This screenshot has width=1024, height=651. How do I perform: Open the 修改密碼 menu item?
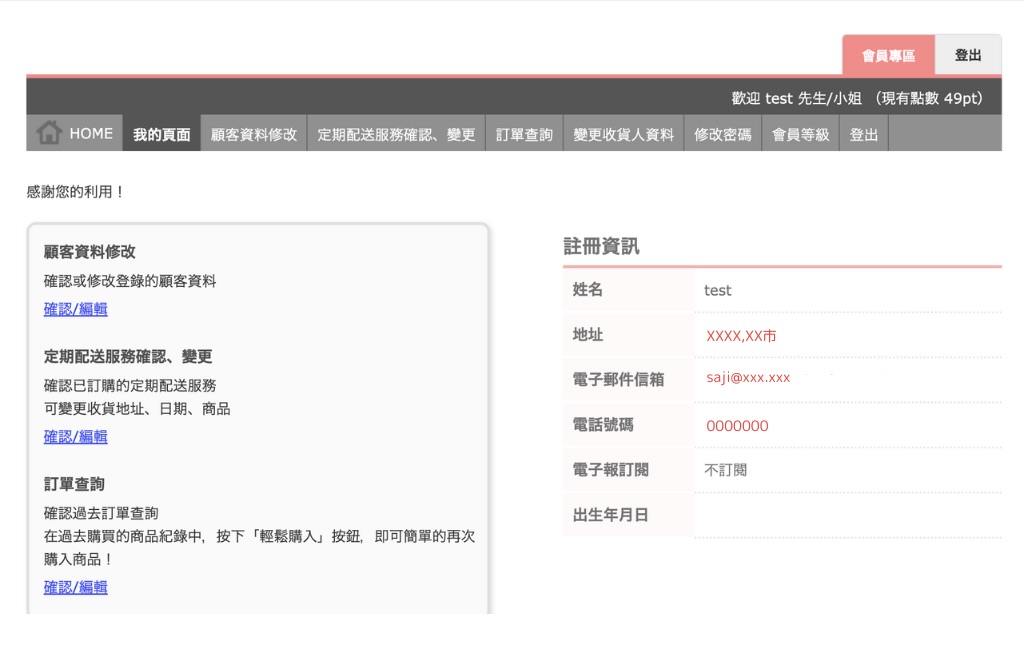pyautogui.click(x=722, y=134)
